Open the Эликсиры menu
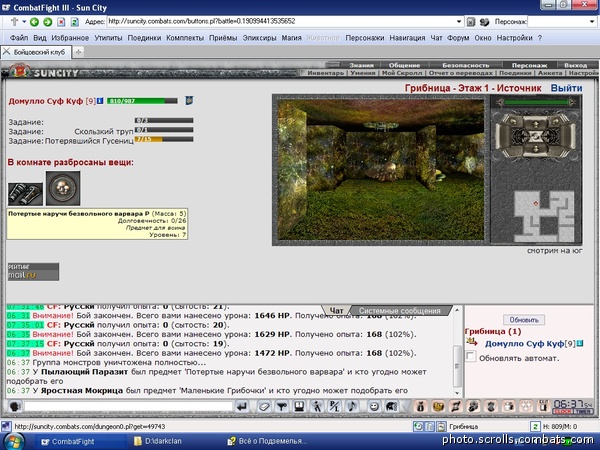This screenshot has width=600, height=450. (259, 38)
